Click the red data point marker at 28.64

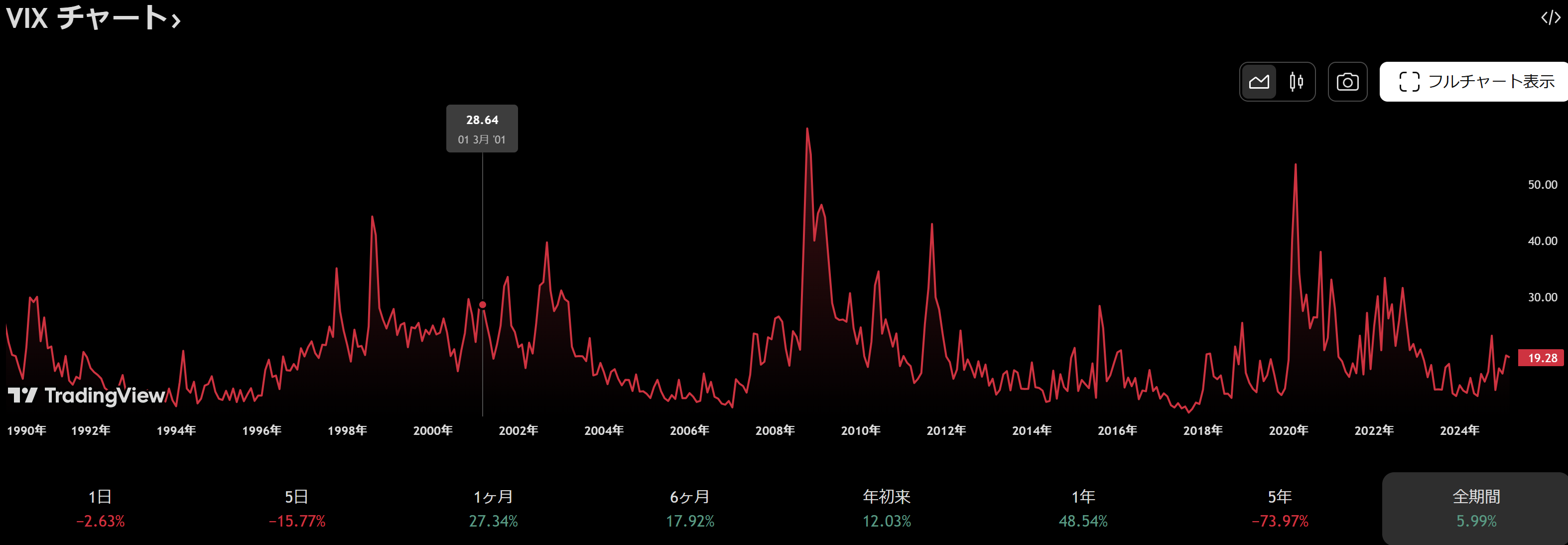pyautogui.click(x=483, y=304)
